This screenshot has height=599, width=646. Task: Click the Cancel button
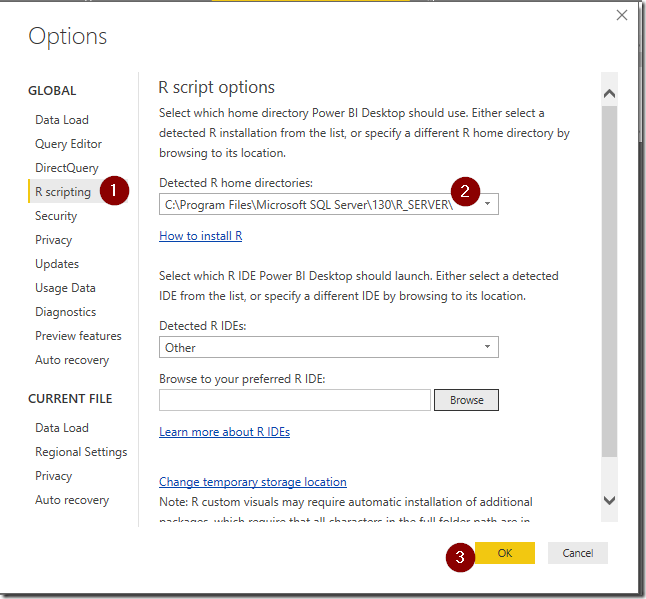pyautogui.click(x=578, y=553)
